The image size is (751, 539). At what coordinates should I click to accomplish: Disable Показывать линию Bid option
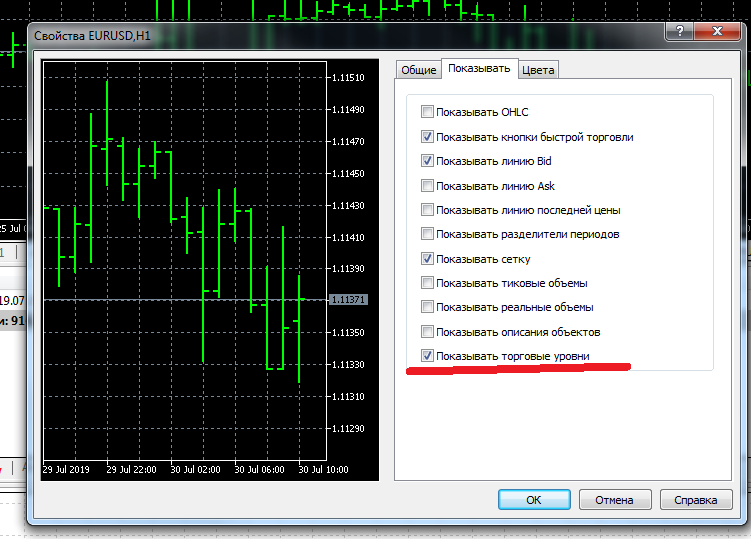[x=427, y=161]
